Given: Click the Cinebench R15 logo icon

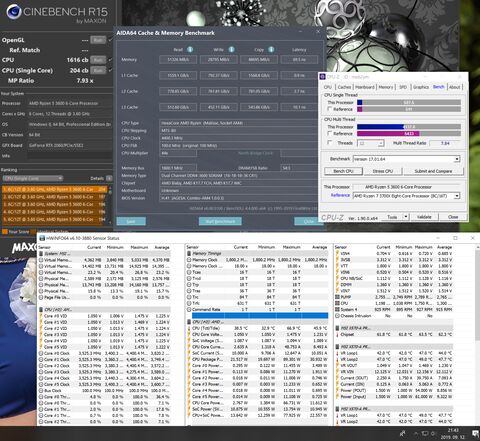Looking at the screenshot, I should (14, 12).
